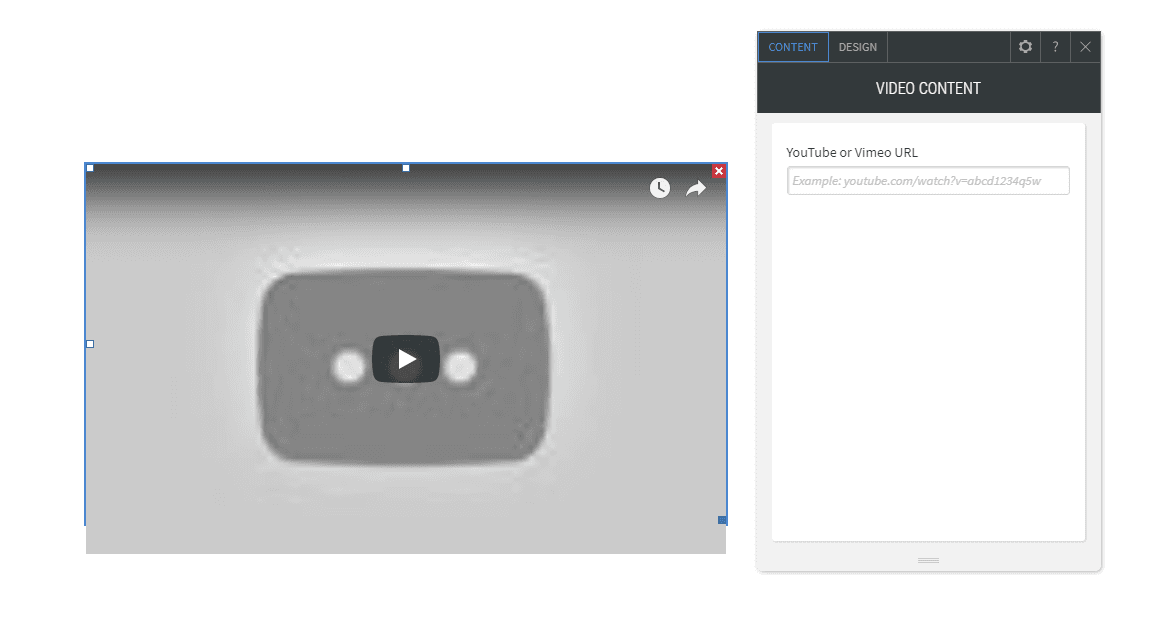Click the 'VIDEO CONTENT' panel title
This screenshot has height=625, width=1156.
[928, 88]
